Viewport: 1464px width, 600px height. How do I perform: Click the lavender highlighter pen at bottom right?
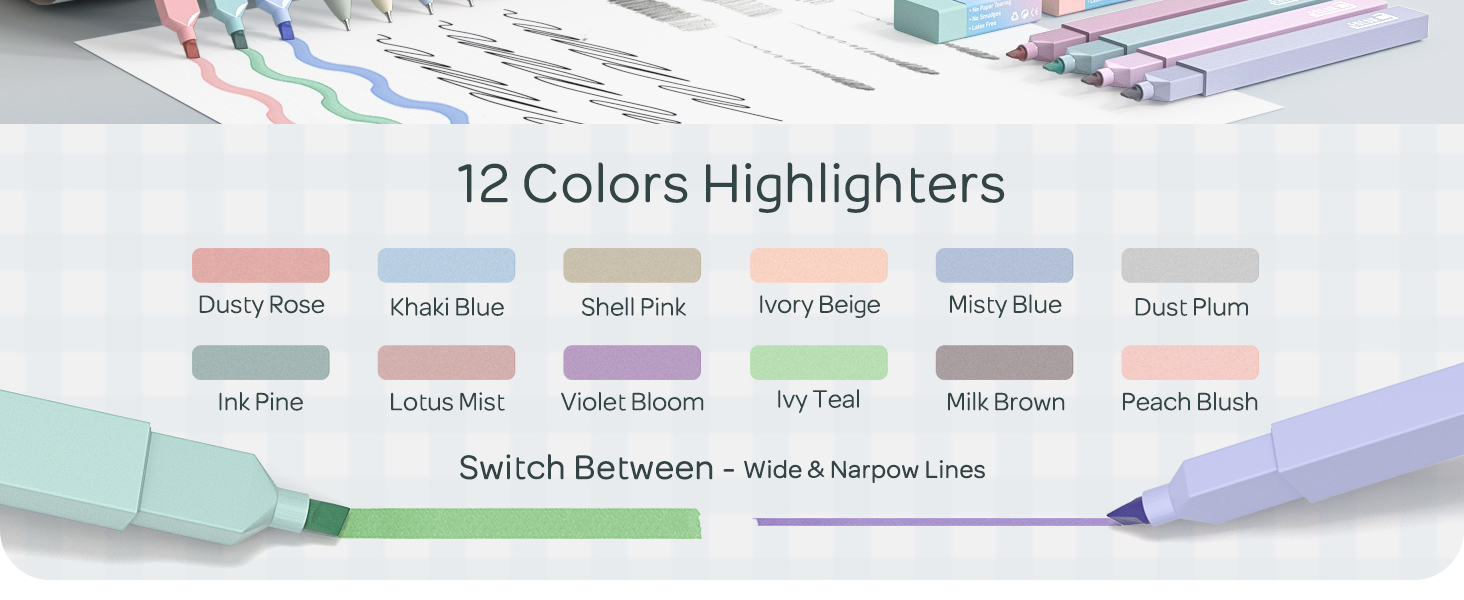1300,450
